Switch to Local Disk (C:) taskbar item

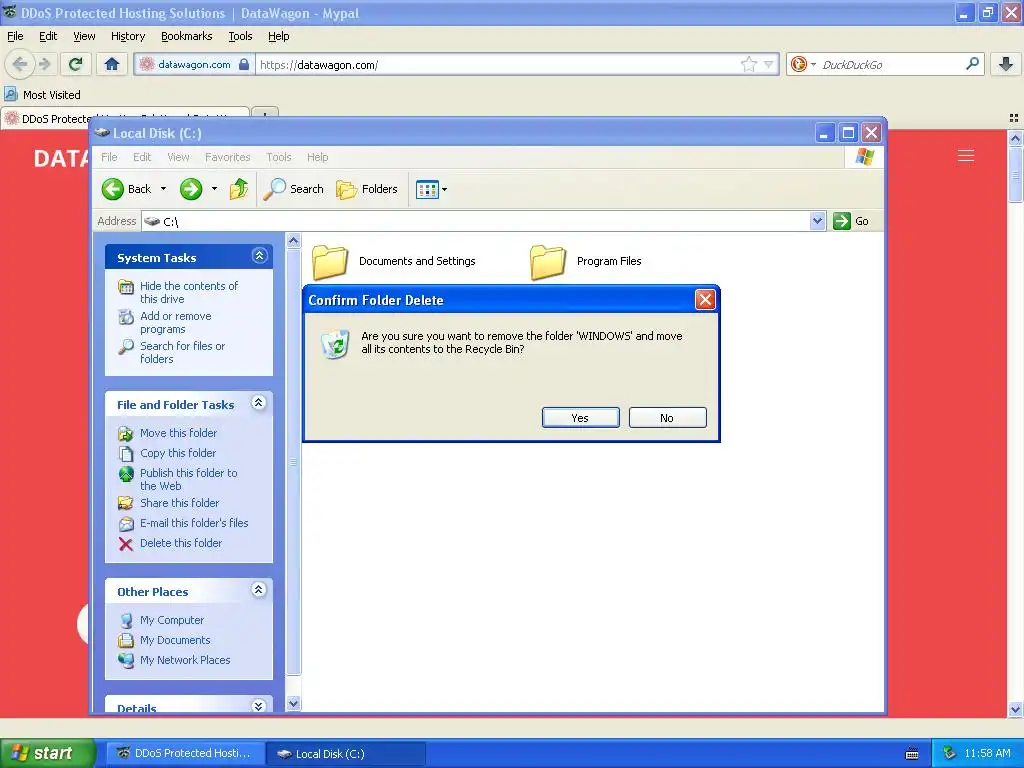[346, 753]
